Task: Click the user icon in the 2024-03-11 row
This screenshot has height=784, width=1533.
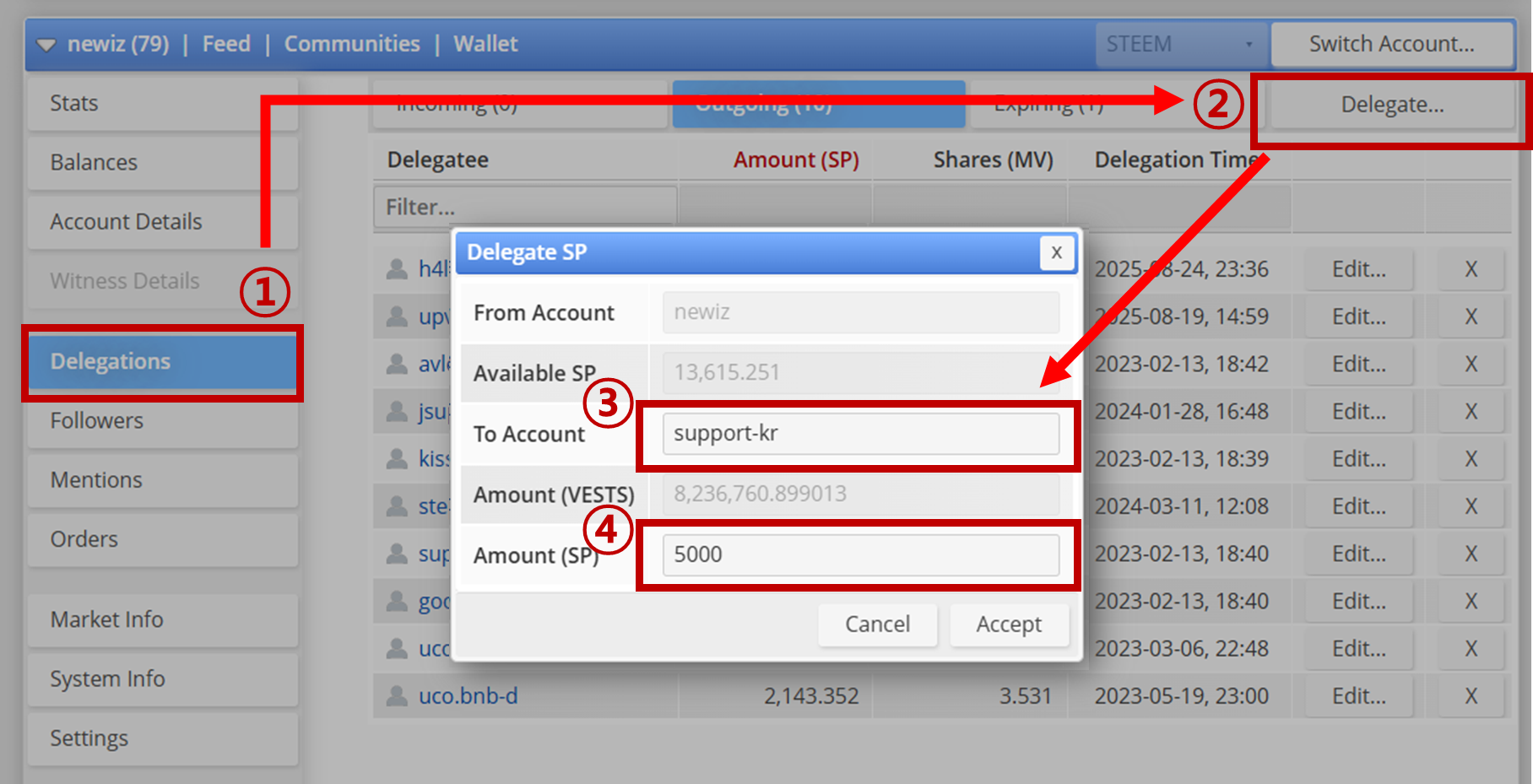Action: [396, 506]
